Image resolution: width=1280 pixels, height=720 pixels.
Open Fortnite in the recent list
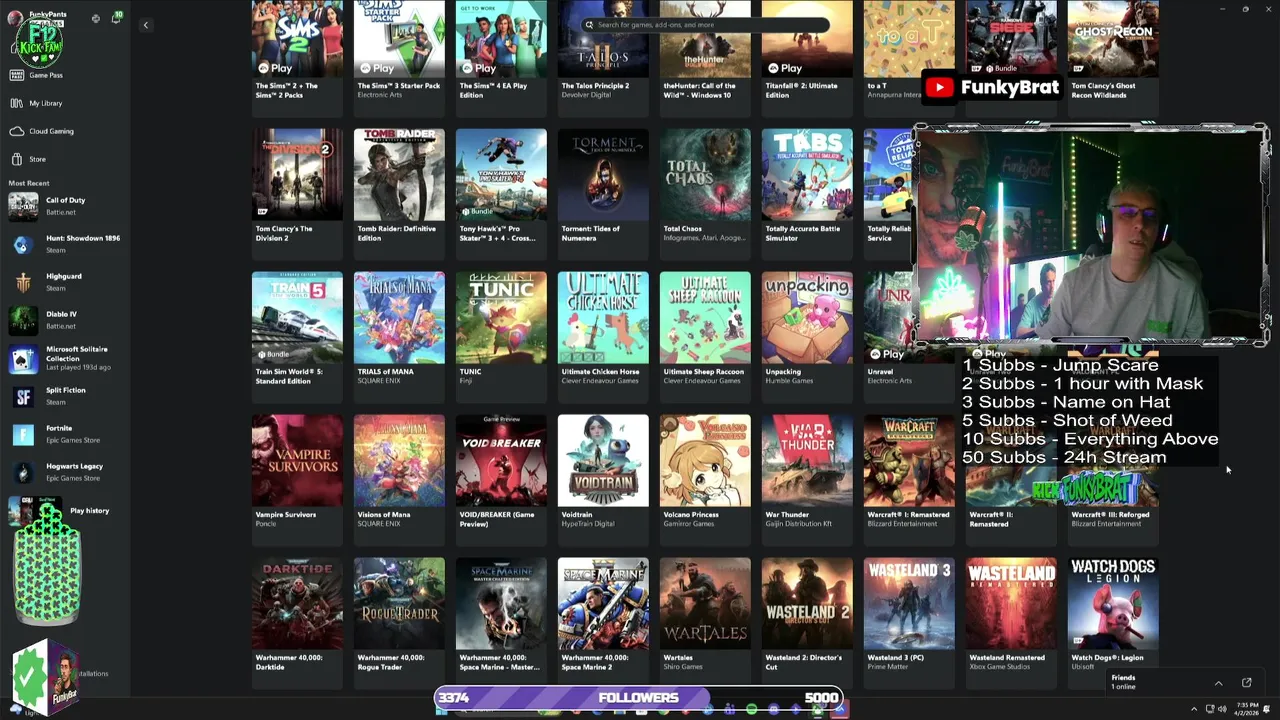pyautogui.click(x=65, y=434)
